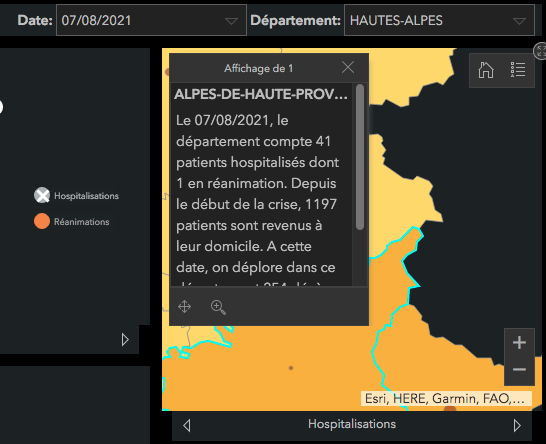This screenshot has width=546, height=444.
Task: Go to previous map tab with left arrow
Action: click(187, 425)
